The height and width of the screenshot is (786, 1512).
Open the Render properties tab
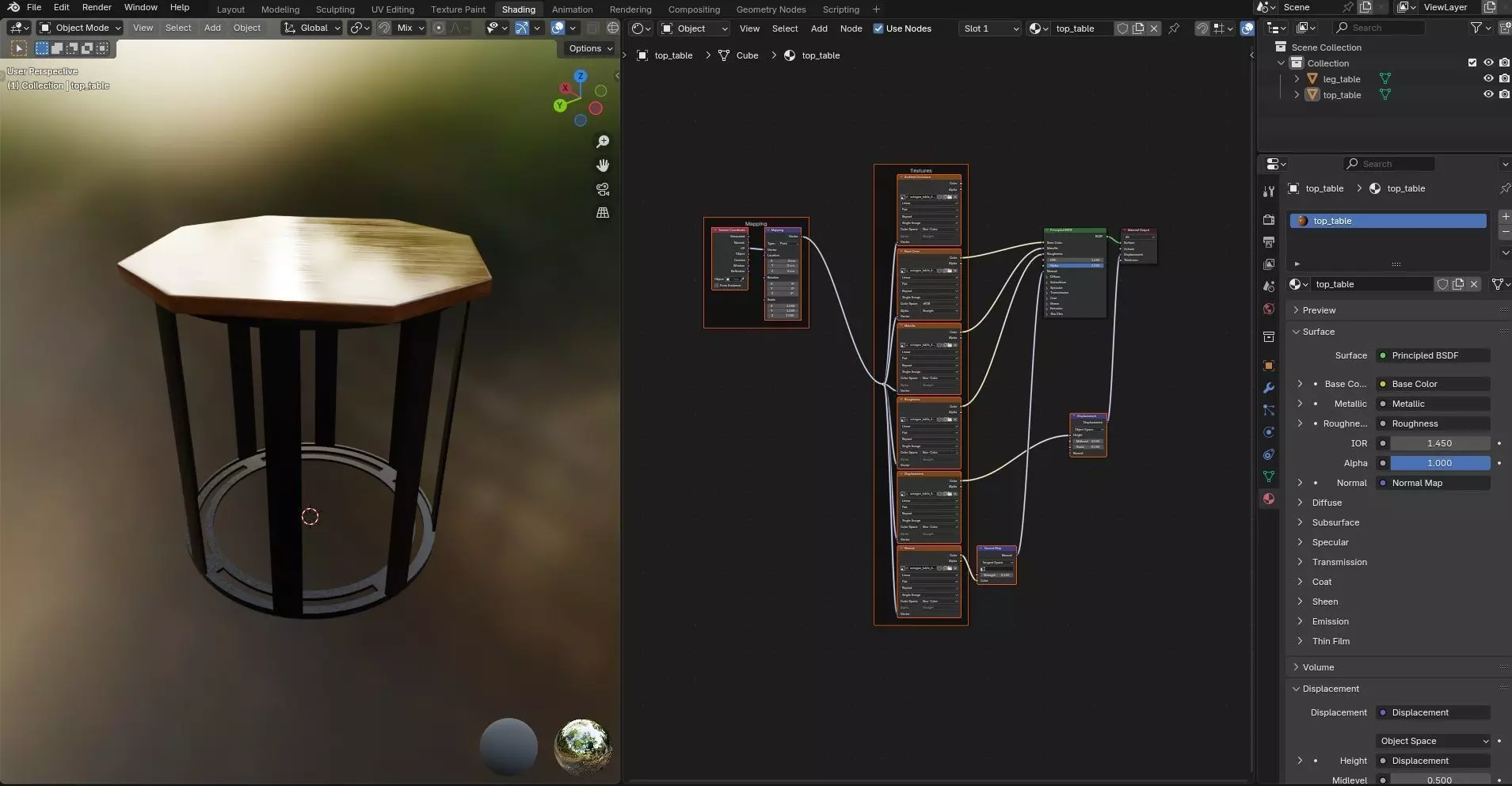click(1269, 219)
